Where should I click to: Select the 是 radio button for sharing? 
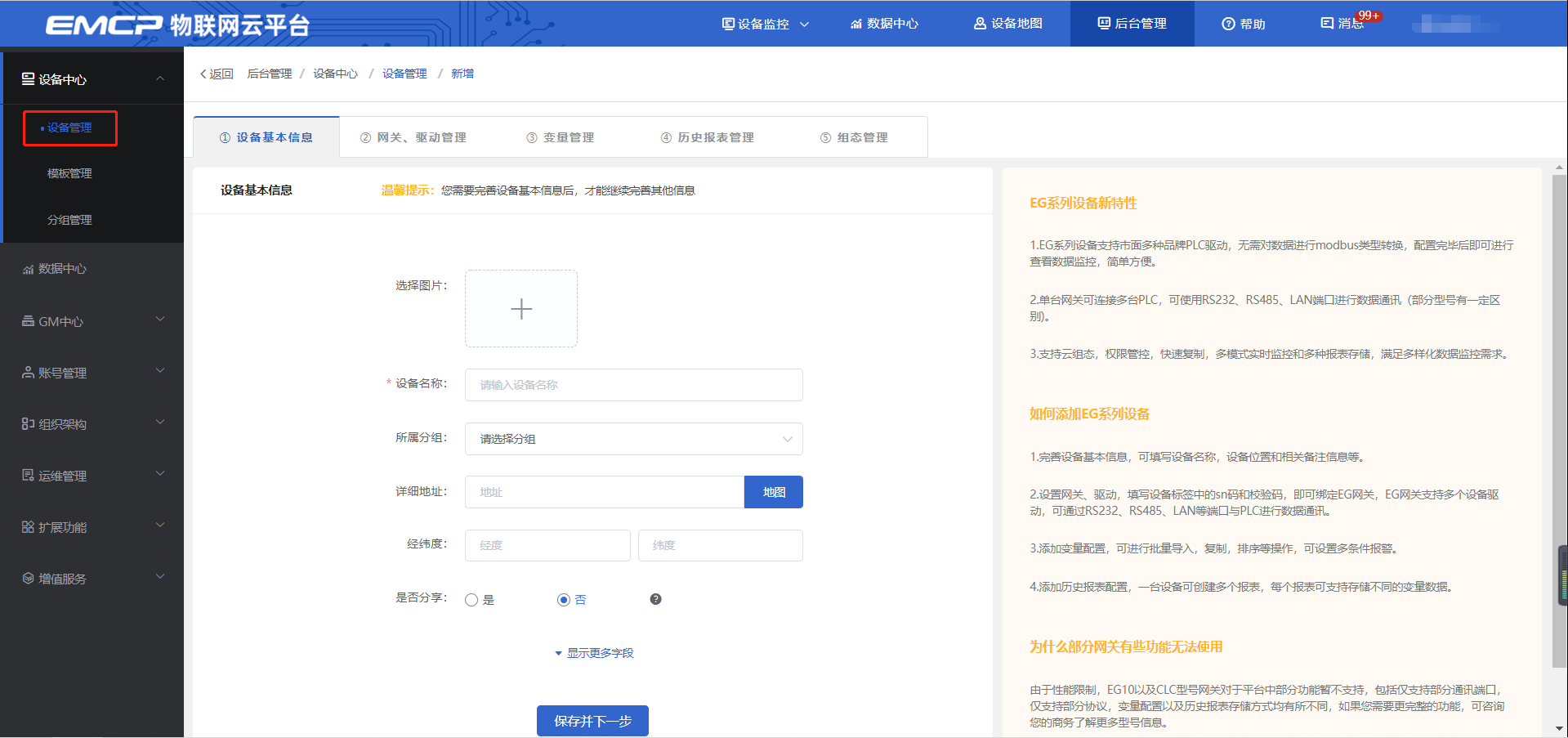tap(471, 599)
